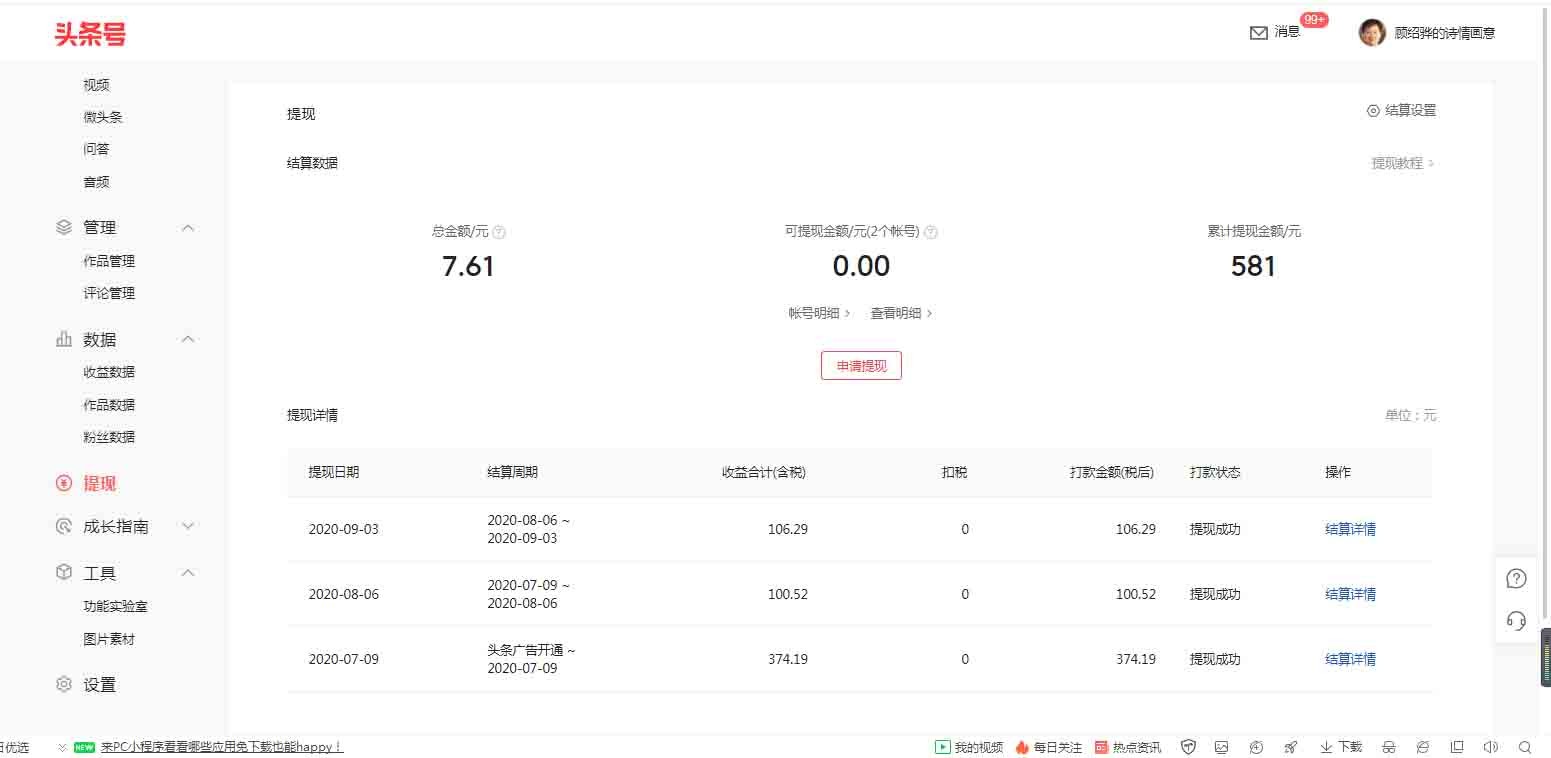Click the 提现日期 column header

click(x=334, y=472)
